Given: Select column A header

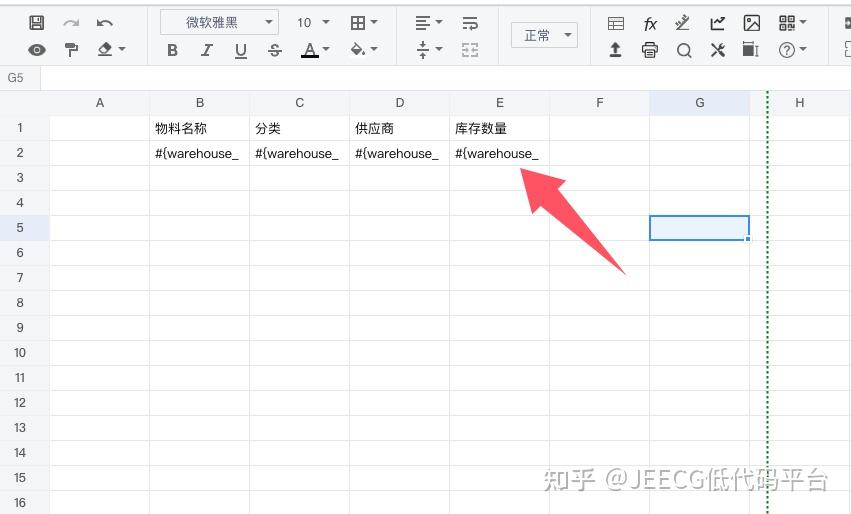Looking at the screenshot, I should [99, 103].
